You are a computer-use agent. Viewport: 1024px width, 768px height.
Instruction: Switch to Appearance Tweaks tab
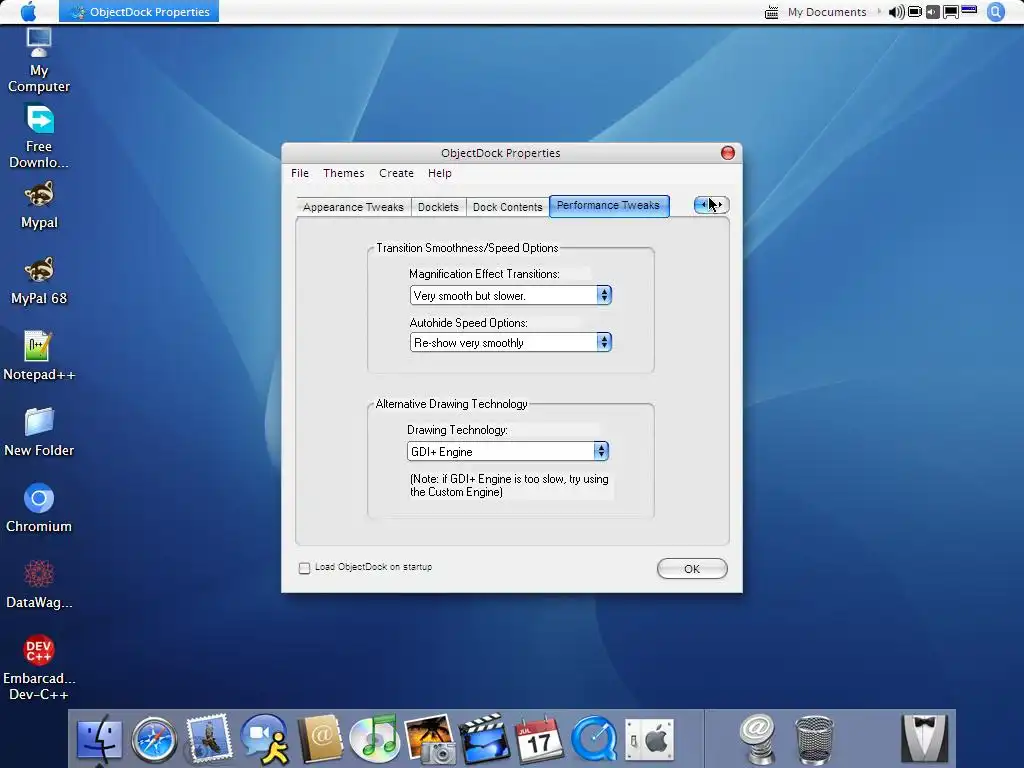coord(353,207)
